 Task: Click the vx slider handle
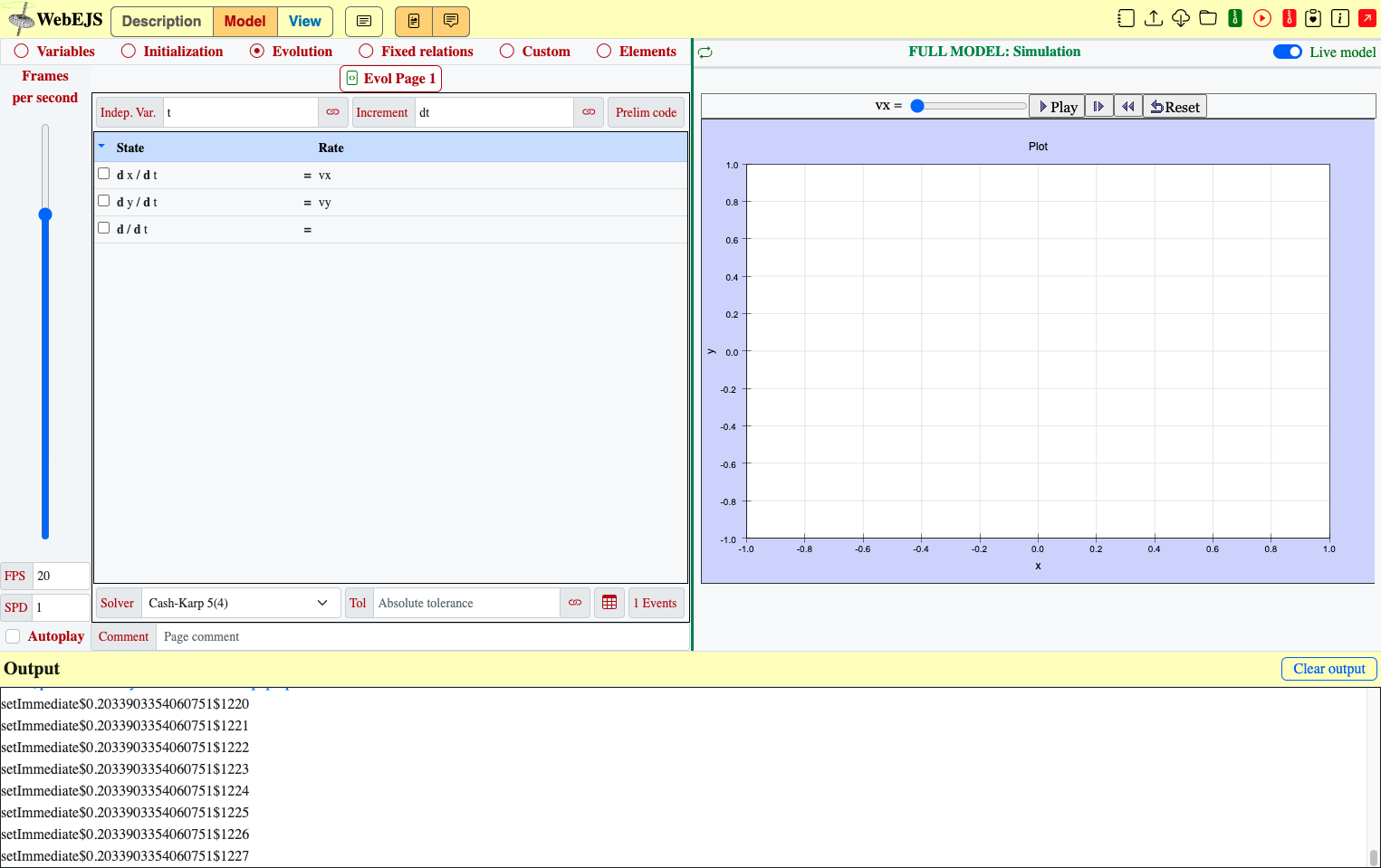click(x=917, y=106)
